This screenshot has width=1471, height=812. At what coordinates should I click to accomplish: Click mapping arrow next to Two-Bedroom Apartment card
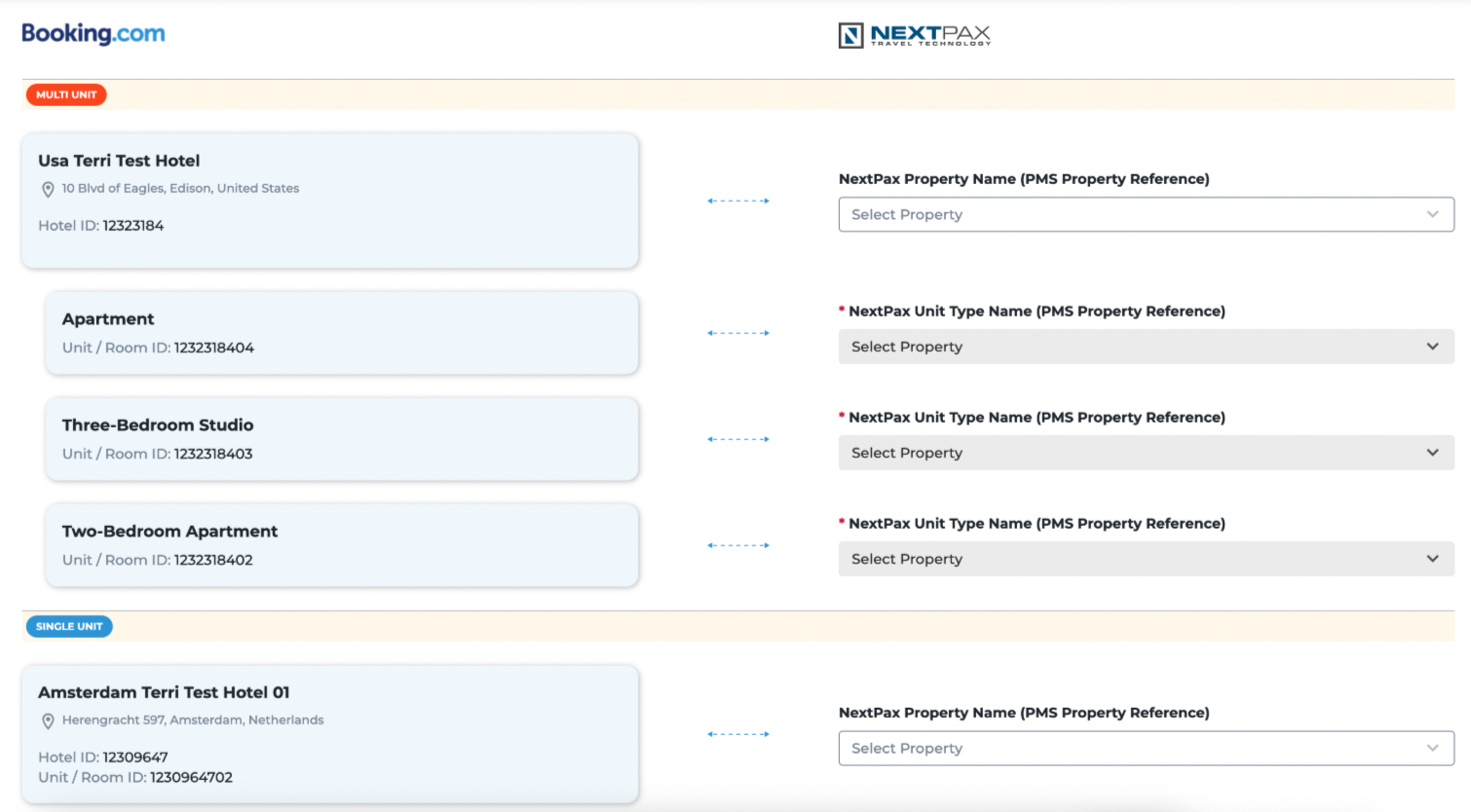738,545
